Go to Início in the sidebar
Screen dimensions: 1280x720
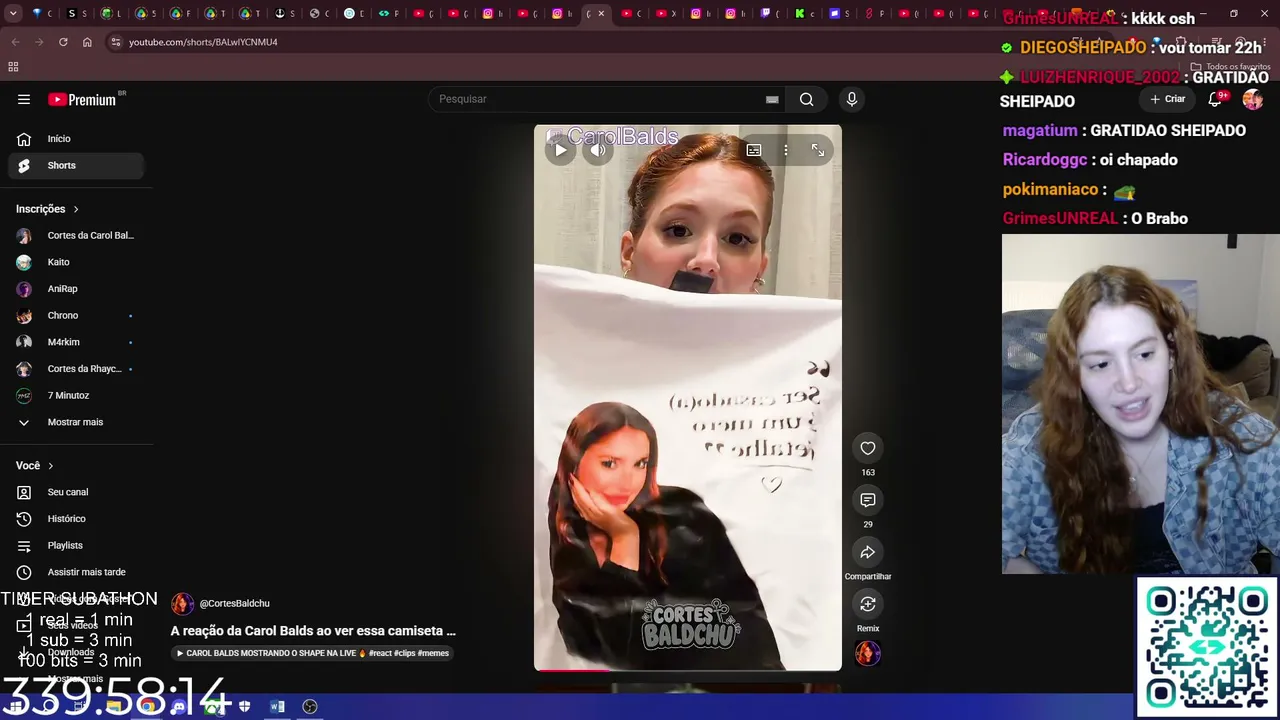point(76,139)
